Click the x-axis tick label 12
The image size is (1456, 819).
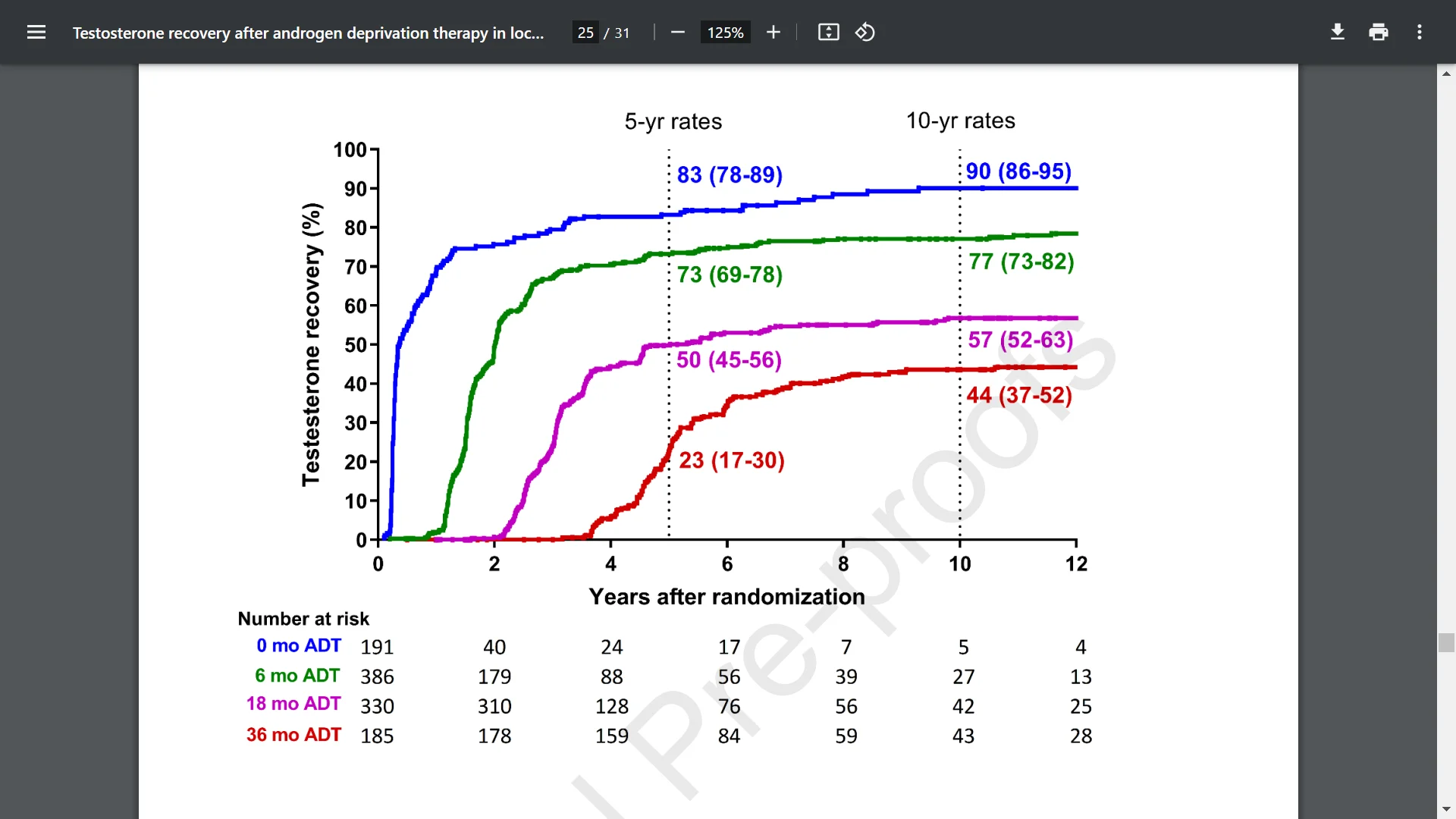tap(1076, 564)
